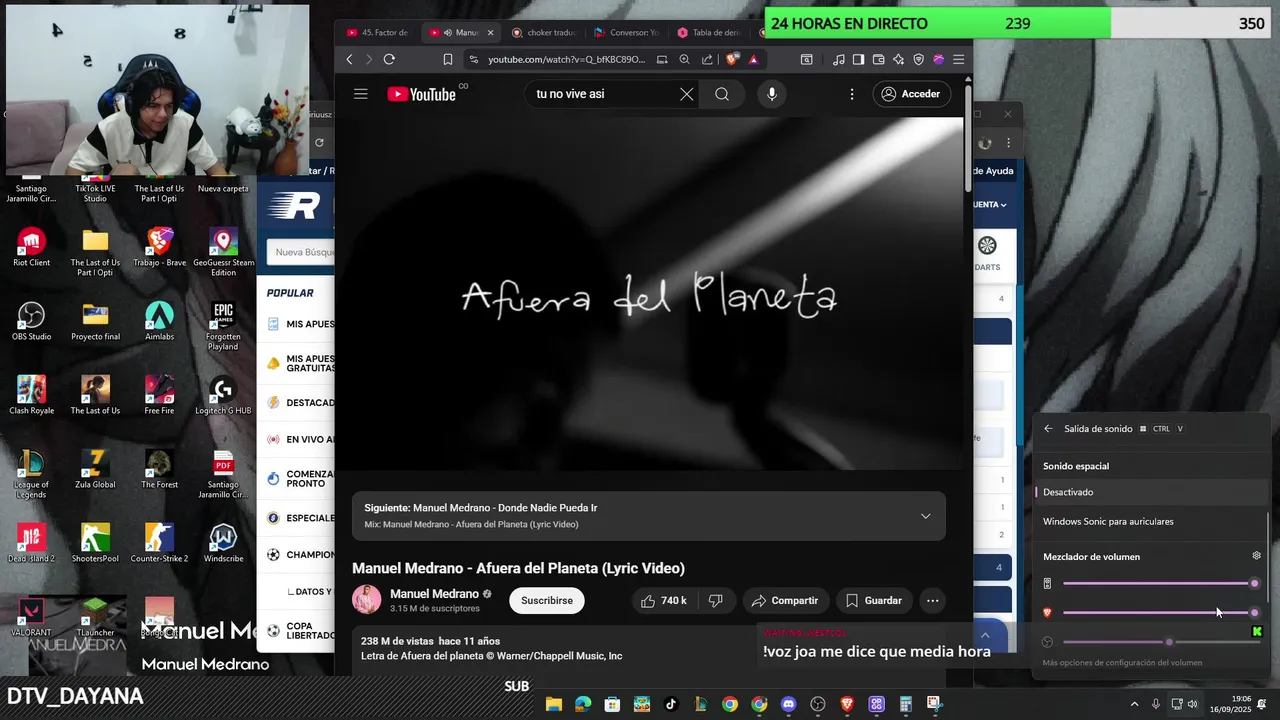Click the Guardar save button
The height and width of the screenshot is (720, 1280).
[874, 600]
